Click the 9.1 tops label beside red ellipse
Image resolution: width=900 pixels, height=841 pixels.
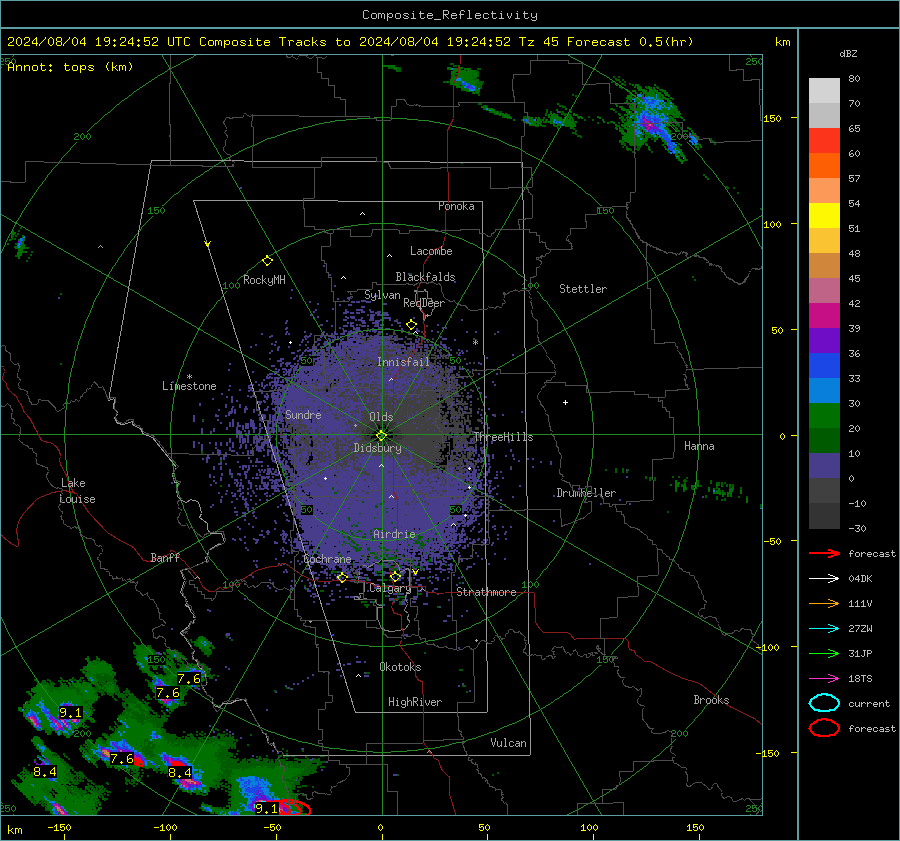266,808
